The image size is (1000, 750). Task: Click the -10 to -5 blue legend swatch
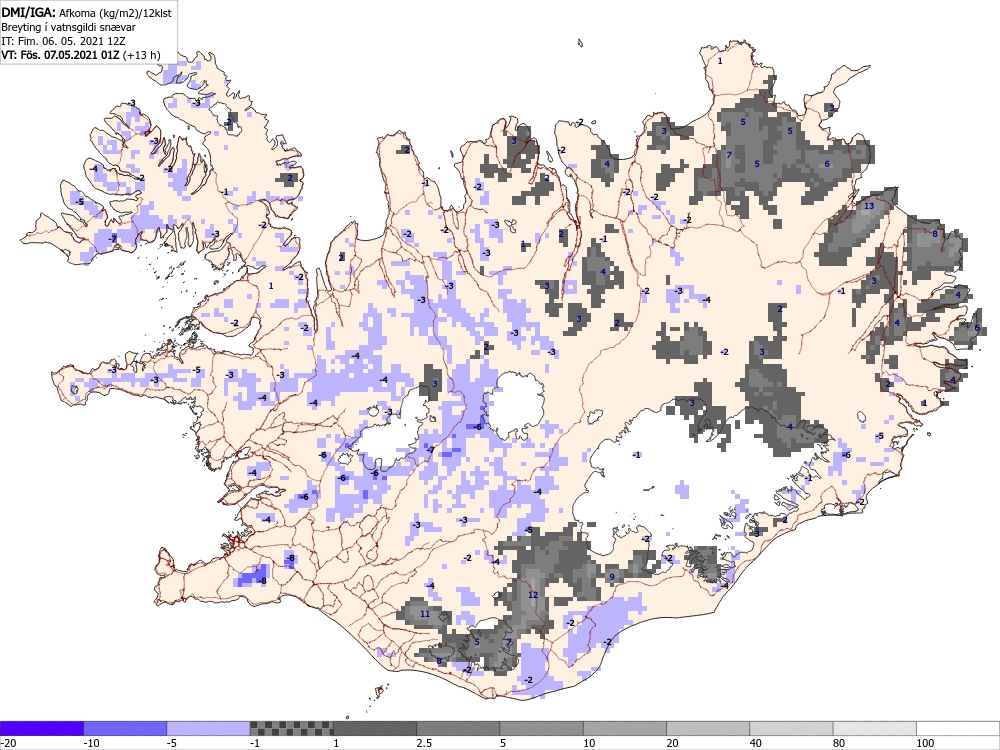coord(125,728)
